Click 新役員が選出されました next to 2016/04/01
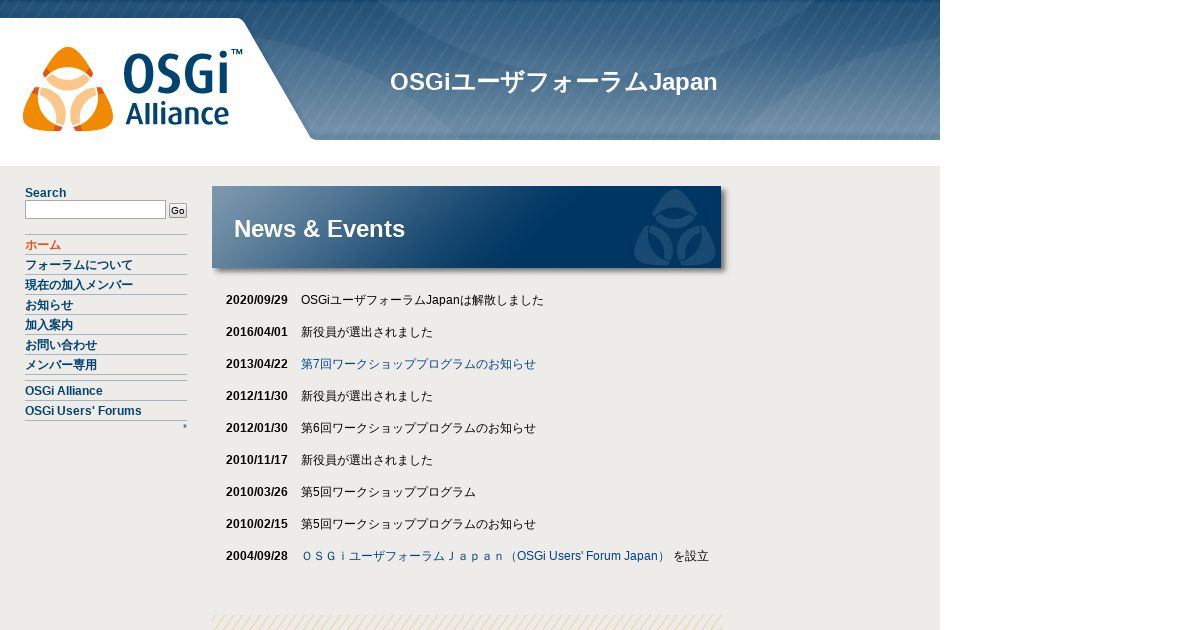1200x630 pixels. 367,332
